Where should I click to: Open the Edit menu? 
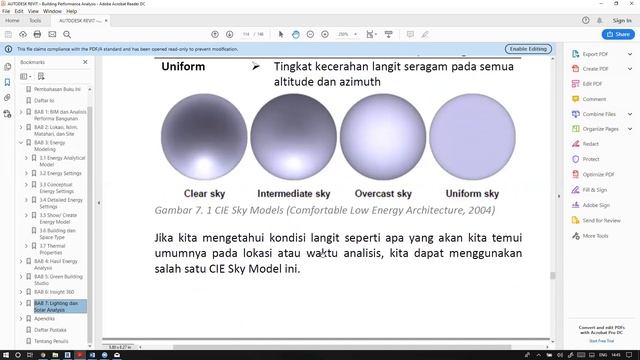pyautogui.click(x=19, y=11)
